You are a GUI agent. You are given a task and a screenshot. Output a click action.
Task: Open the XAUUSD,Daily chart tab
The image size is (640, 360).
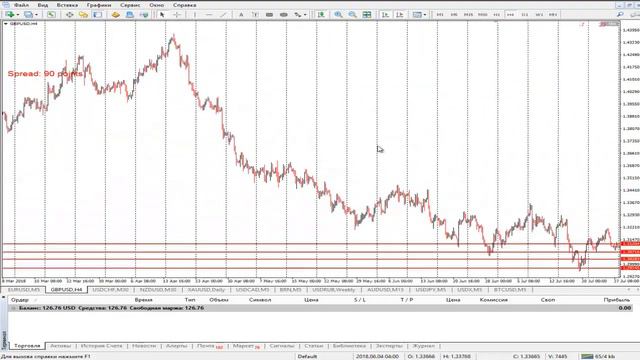206,289
